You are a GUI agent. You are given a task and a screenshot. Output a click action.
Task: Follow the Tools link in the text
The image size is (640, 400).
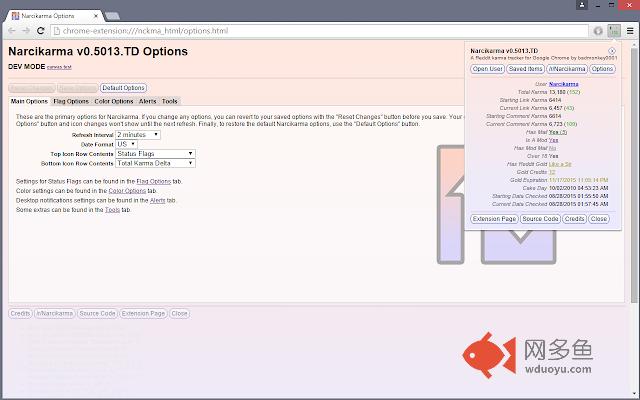pos(112,210)
